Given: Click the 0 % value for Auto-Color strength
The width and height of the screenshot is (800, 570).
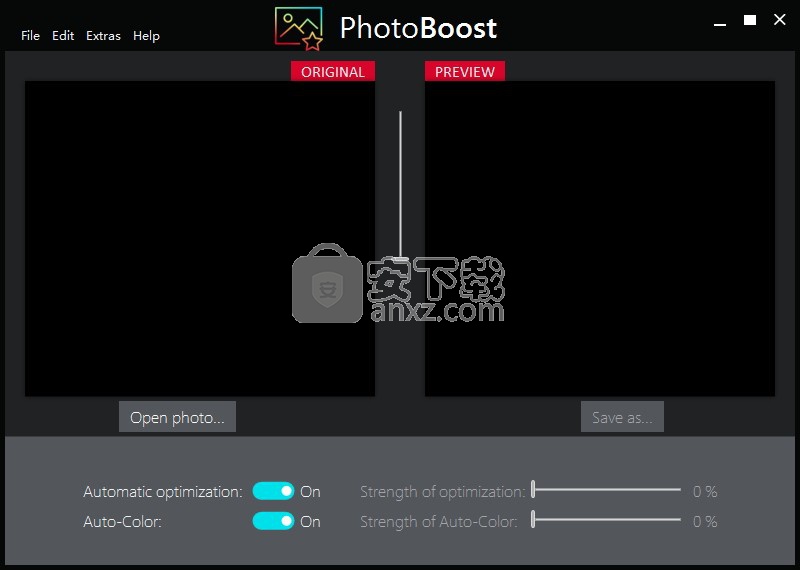Looking at the screenshot, I should (x=705, y=522).
